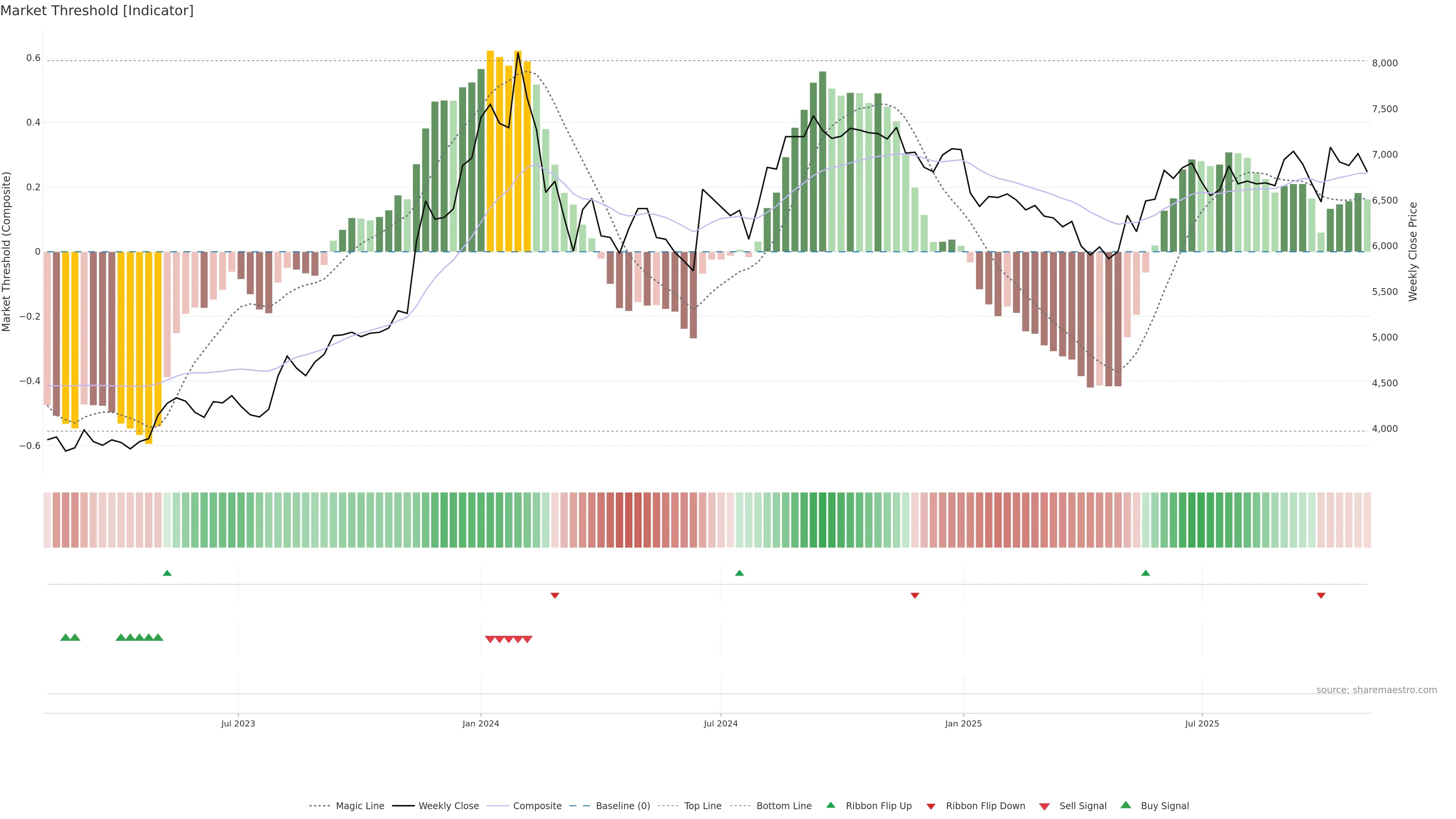Click the Market Threshold [Indicator] chart title
Viewport: 1456px width, 819px height.
(97, 11)
